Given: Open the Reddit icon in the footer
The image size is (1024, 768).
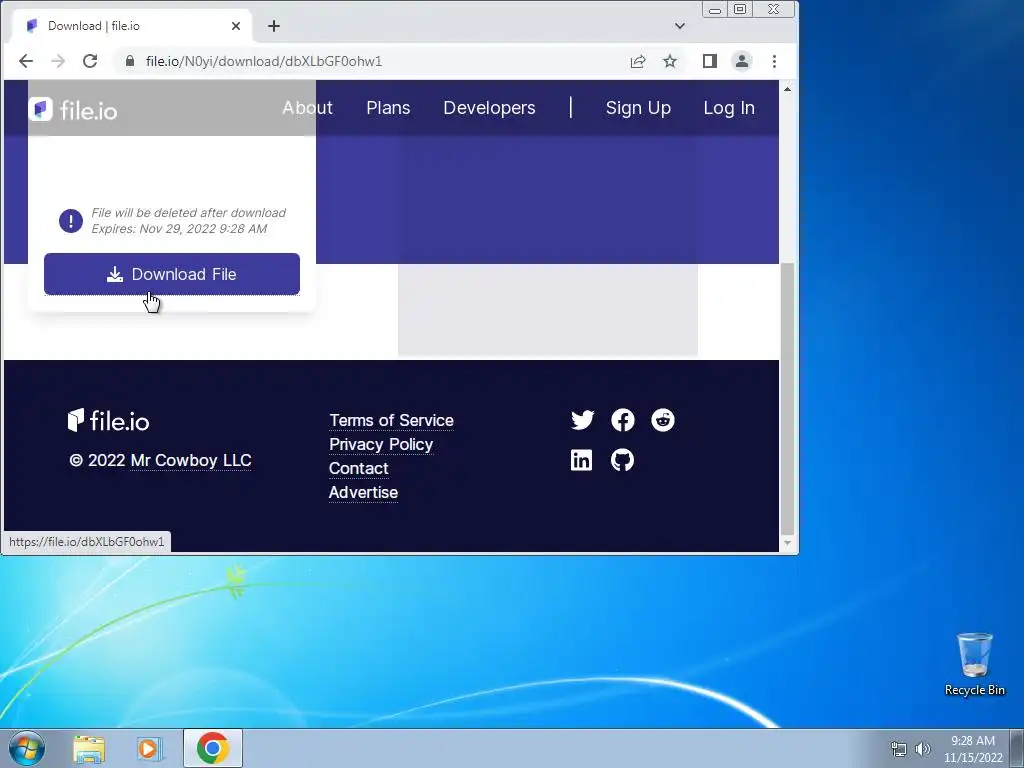Looking at the screenshot, I should pyautogui.click(x=663, y=420).
